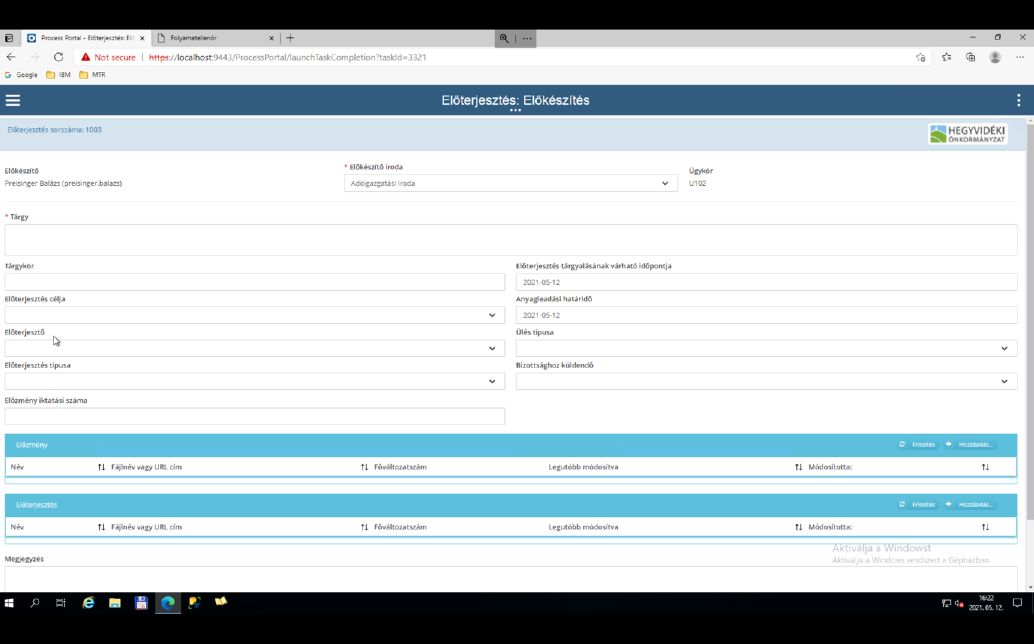Screen dimensions: 1034x644
Task: Open the hamburger navigation menu
Action: [13, 99]
